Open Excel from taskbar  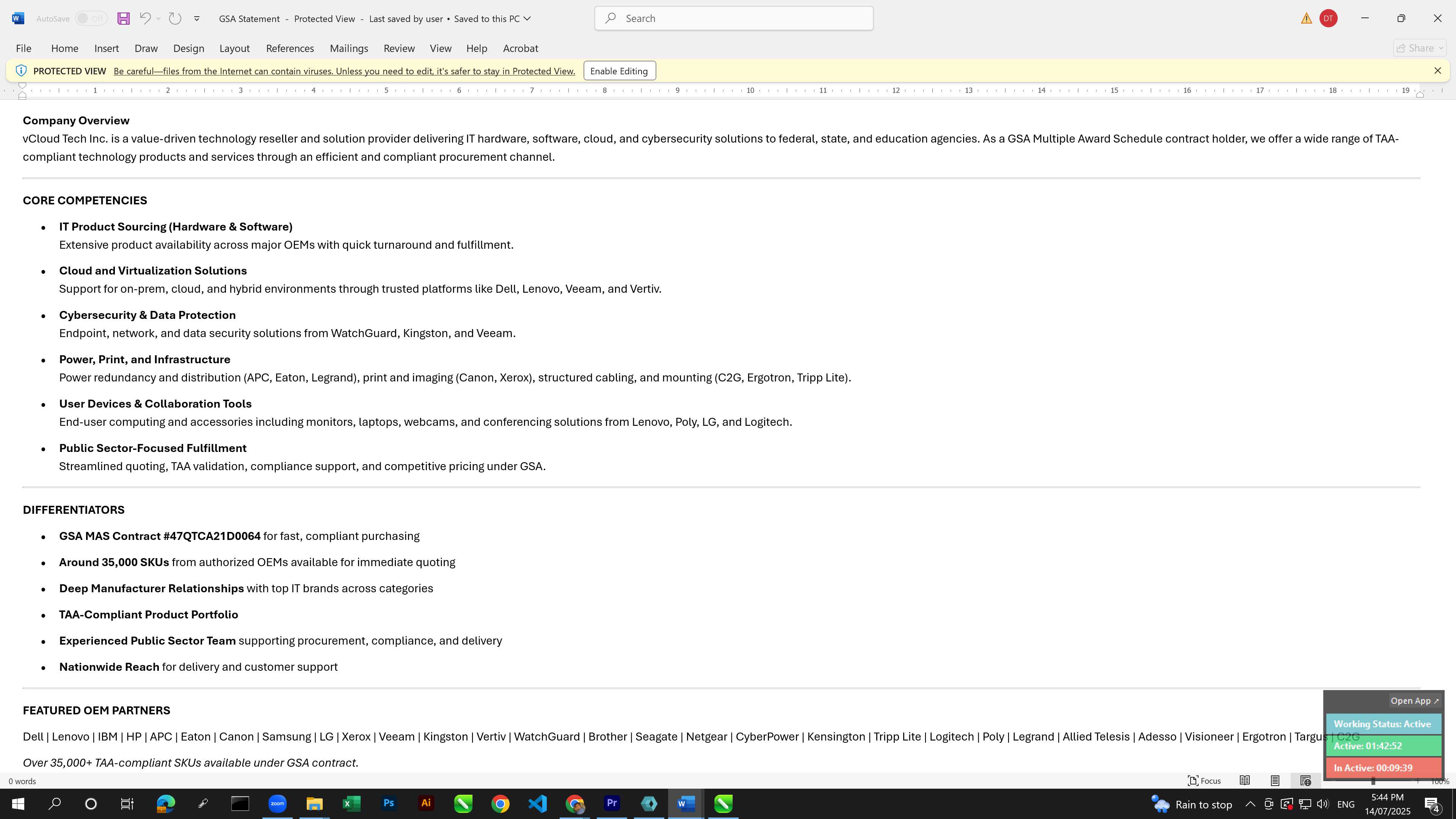(351, 804)
